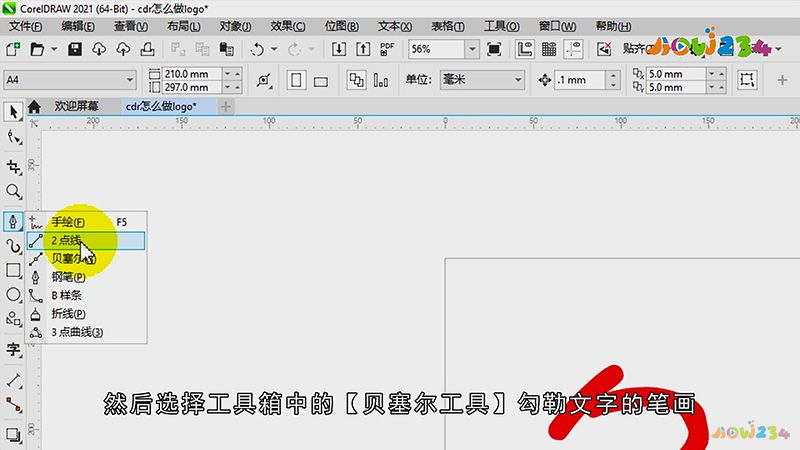800x450 pixels.
Task: Click the Open folder icon
Action: click(37, 49)
